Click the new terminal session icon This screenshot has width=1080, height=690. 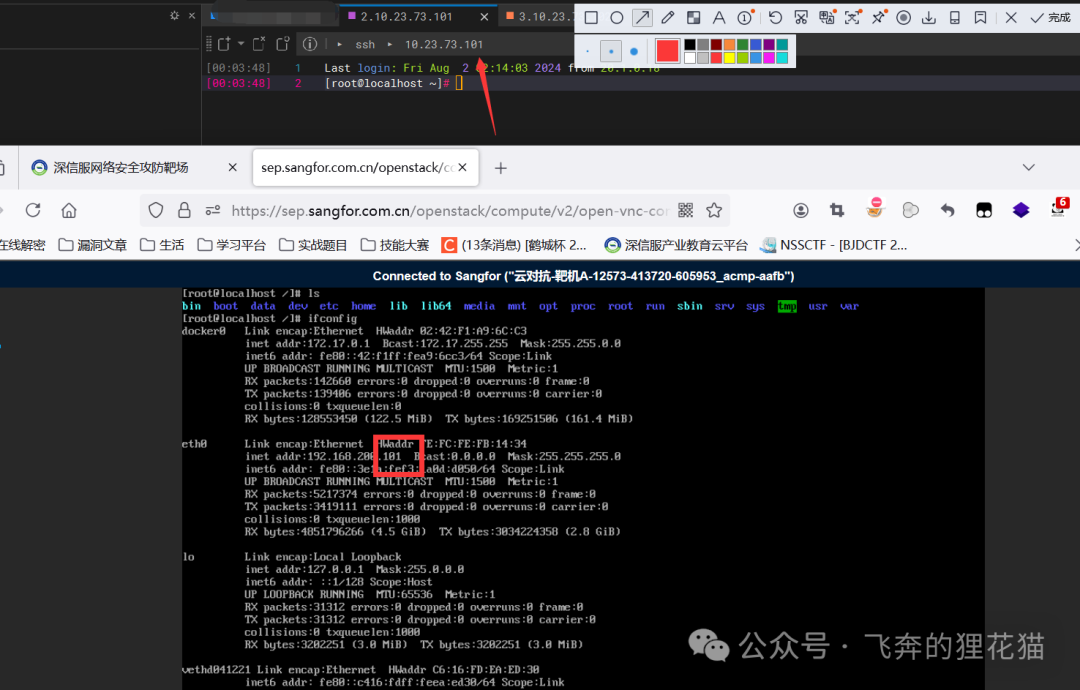click(x=224, y=44)
